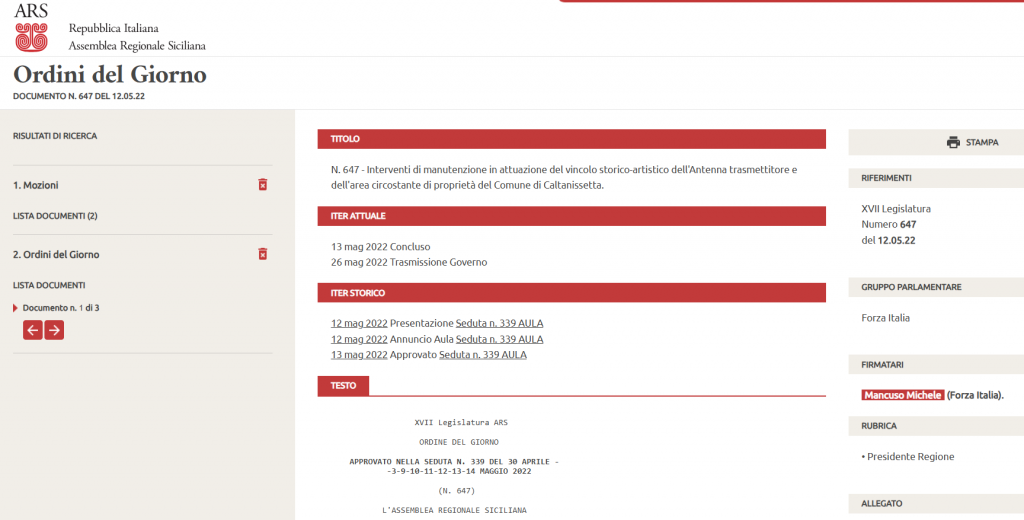Image resolution: width=1024 pixels, height=520 pixels.
Task: Delete the Mozioni search result via trash icon
Action: [x=263, y=185]
